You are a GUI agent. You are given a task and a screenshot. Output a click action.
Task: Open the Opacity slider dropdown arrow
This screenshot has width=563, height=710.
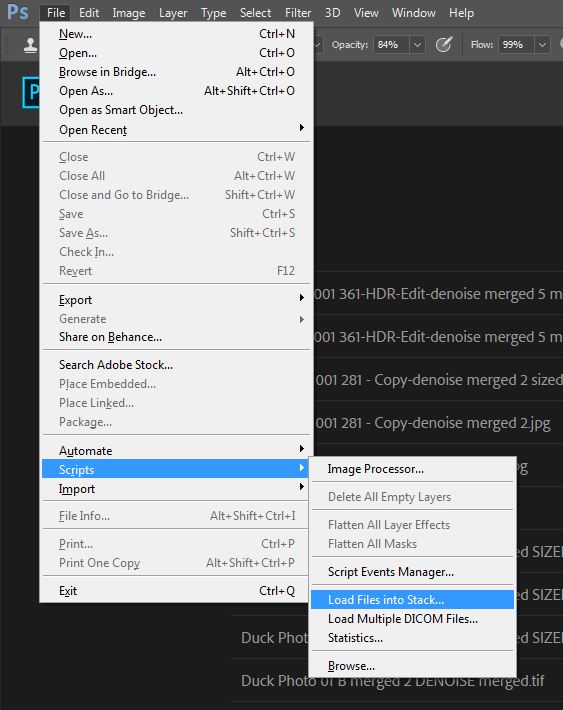click(417, 45)
